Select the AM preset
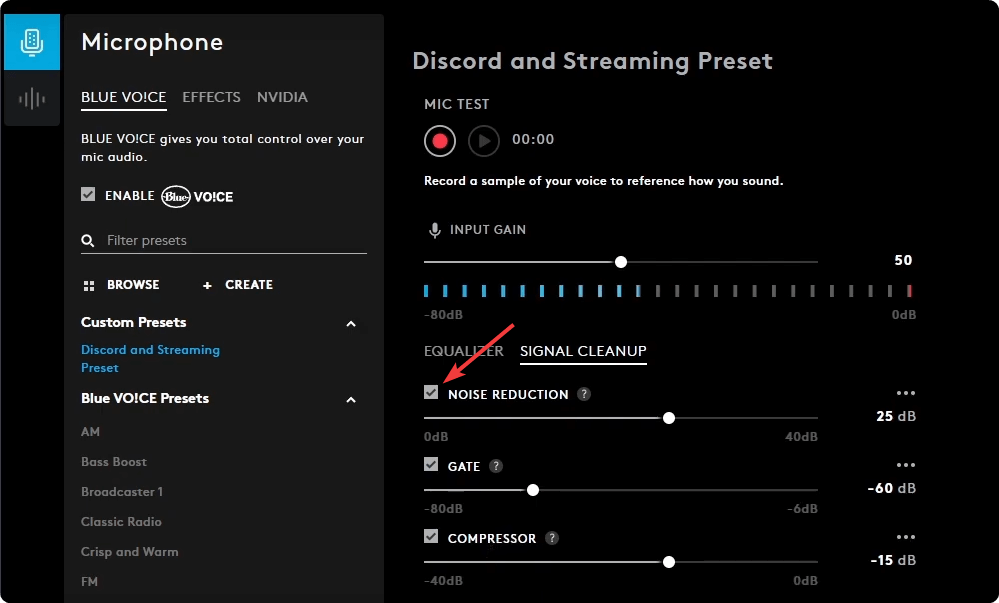999x603 pixels. (90, 432)
